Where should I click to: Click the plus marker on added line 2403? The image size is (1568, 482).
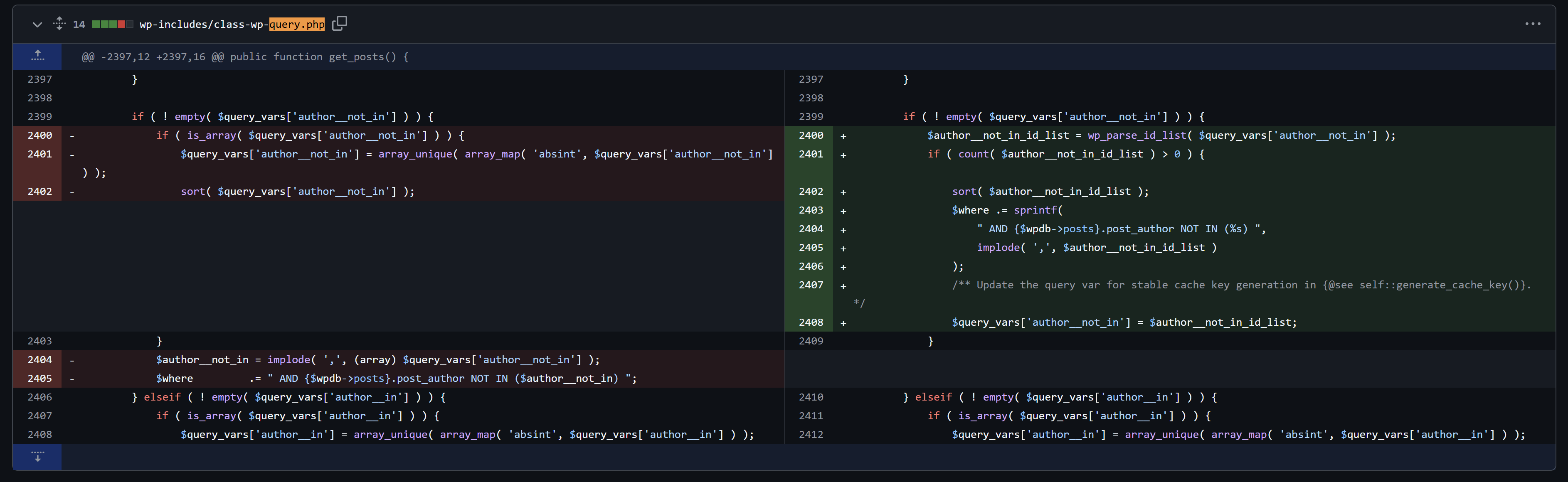843,211
